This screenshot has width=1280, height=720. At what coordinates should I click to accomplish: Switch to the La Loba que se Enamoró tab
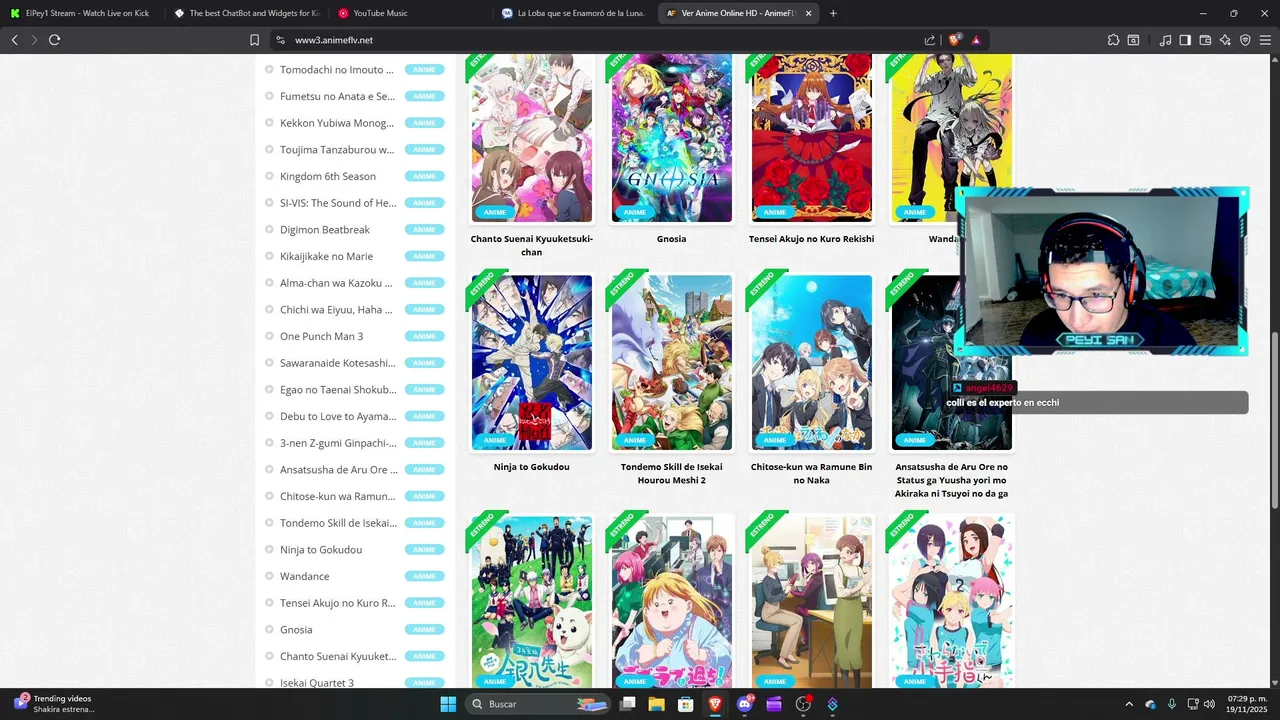click(x=575, y=13)
